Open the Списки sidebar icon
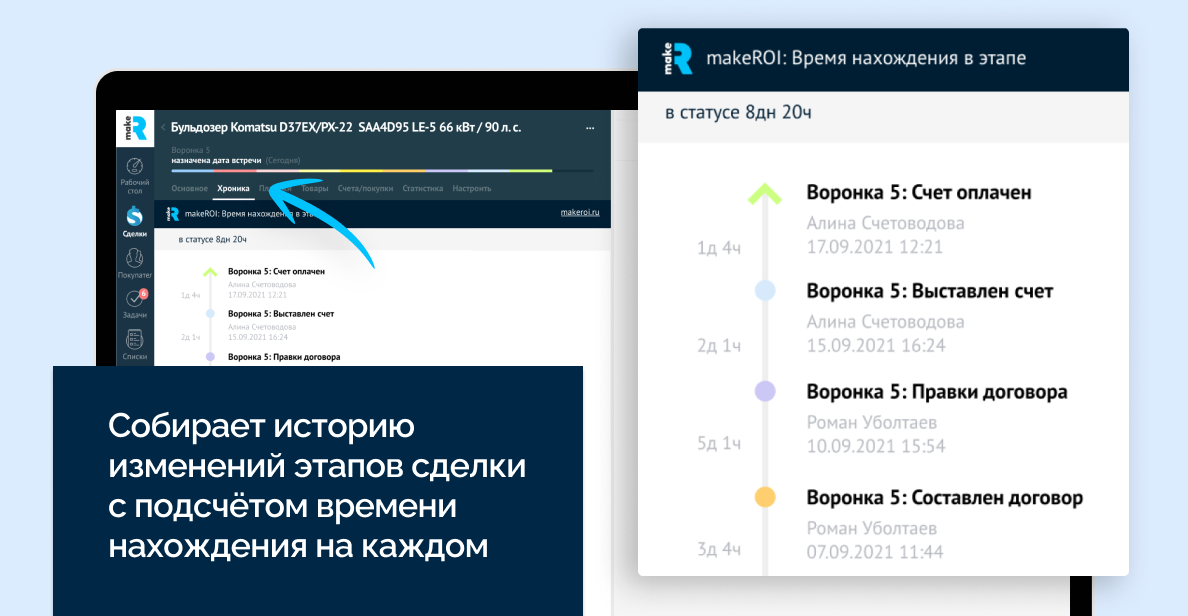The image size is (1188, 616). coord(135,339)
